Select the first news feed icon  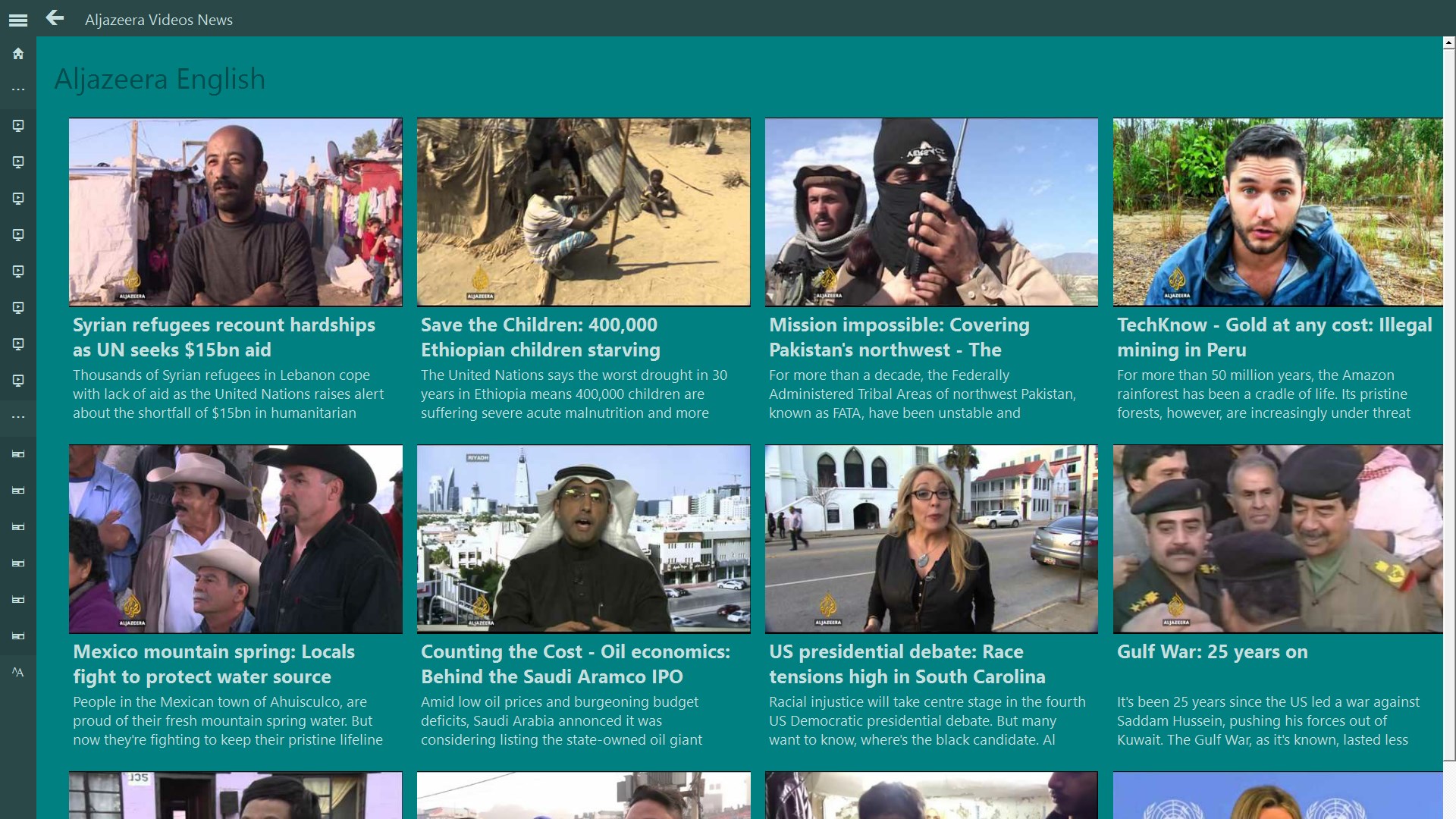tap(18, 454)
